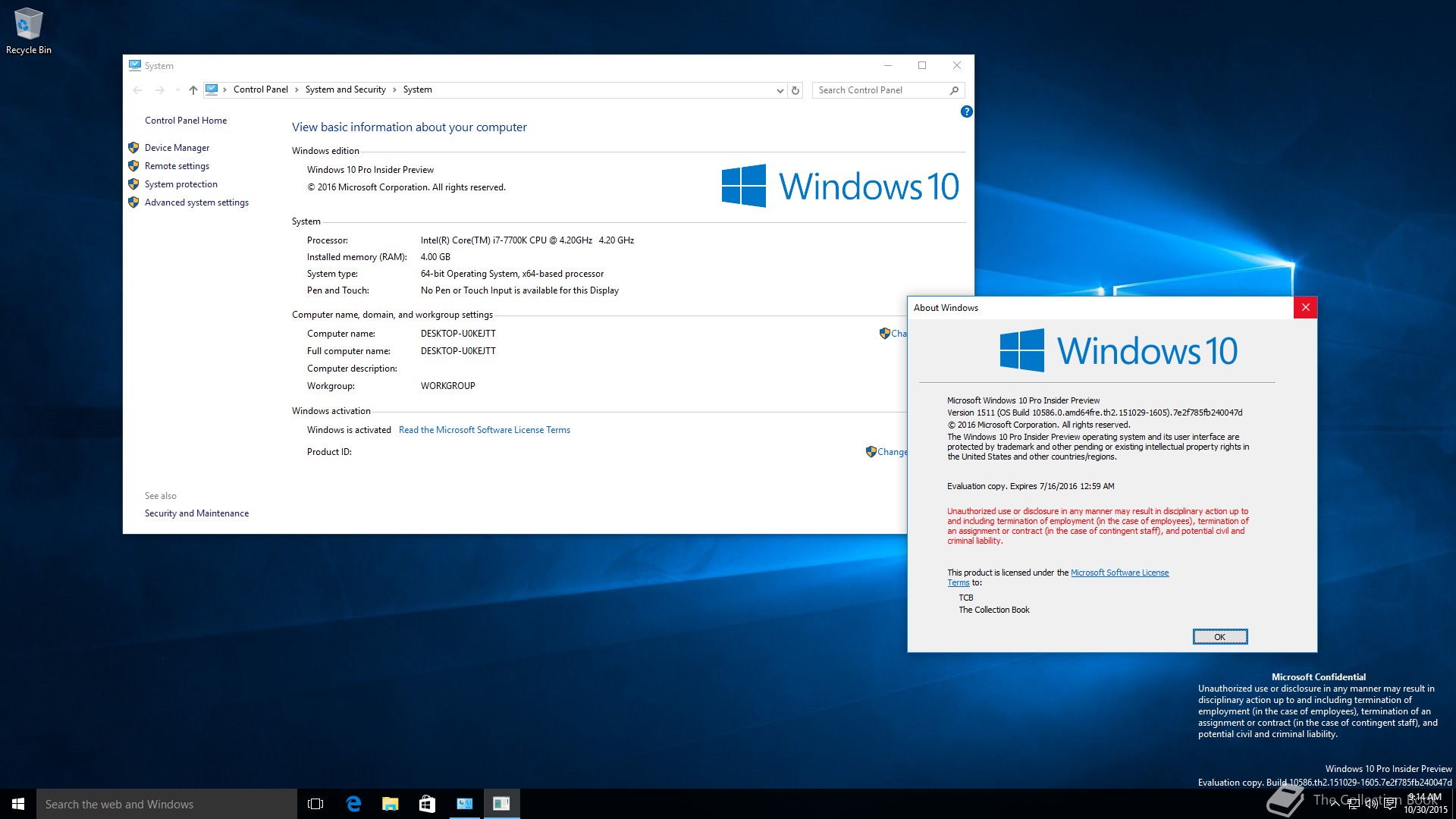The height and width of the screenshot is (819, 1456).
Task: Click the System protection shield icon
Action: pos(133,184)
